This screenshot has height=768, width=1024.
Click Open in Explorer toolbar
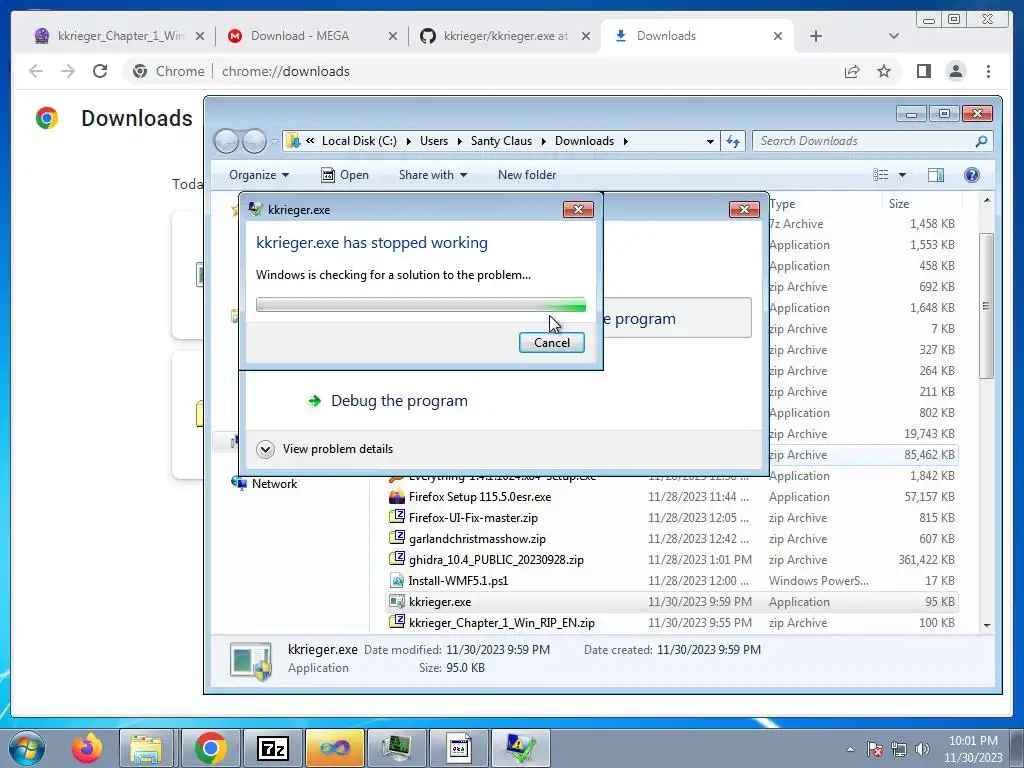pyautogui.click(x=345, y=175)
